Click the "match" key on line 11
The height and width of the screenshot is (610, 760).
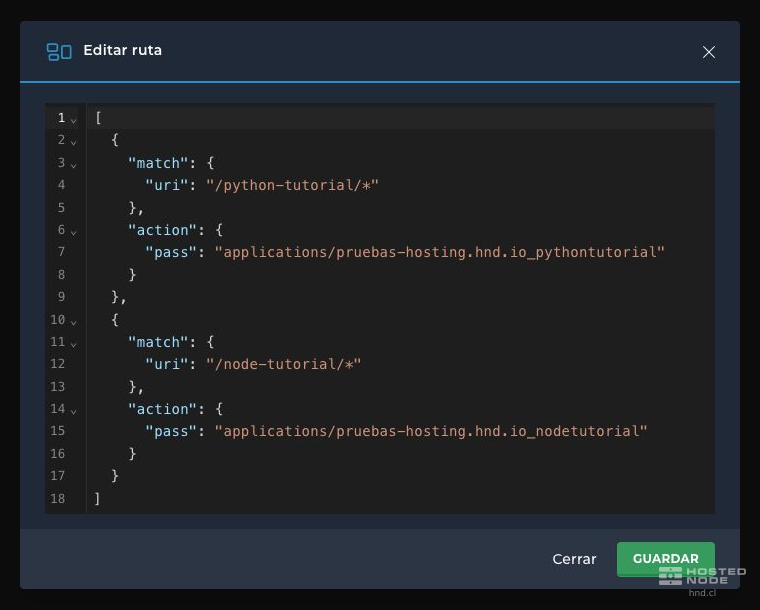tap(158, 342)
